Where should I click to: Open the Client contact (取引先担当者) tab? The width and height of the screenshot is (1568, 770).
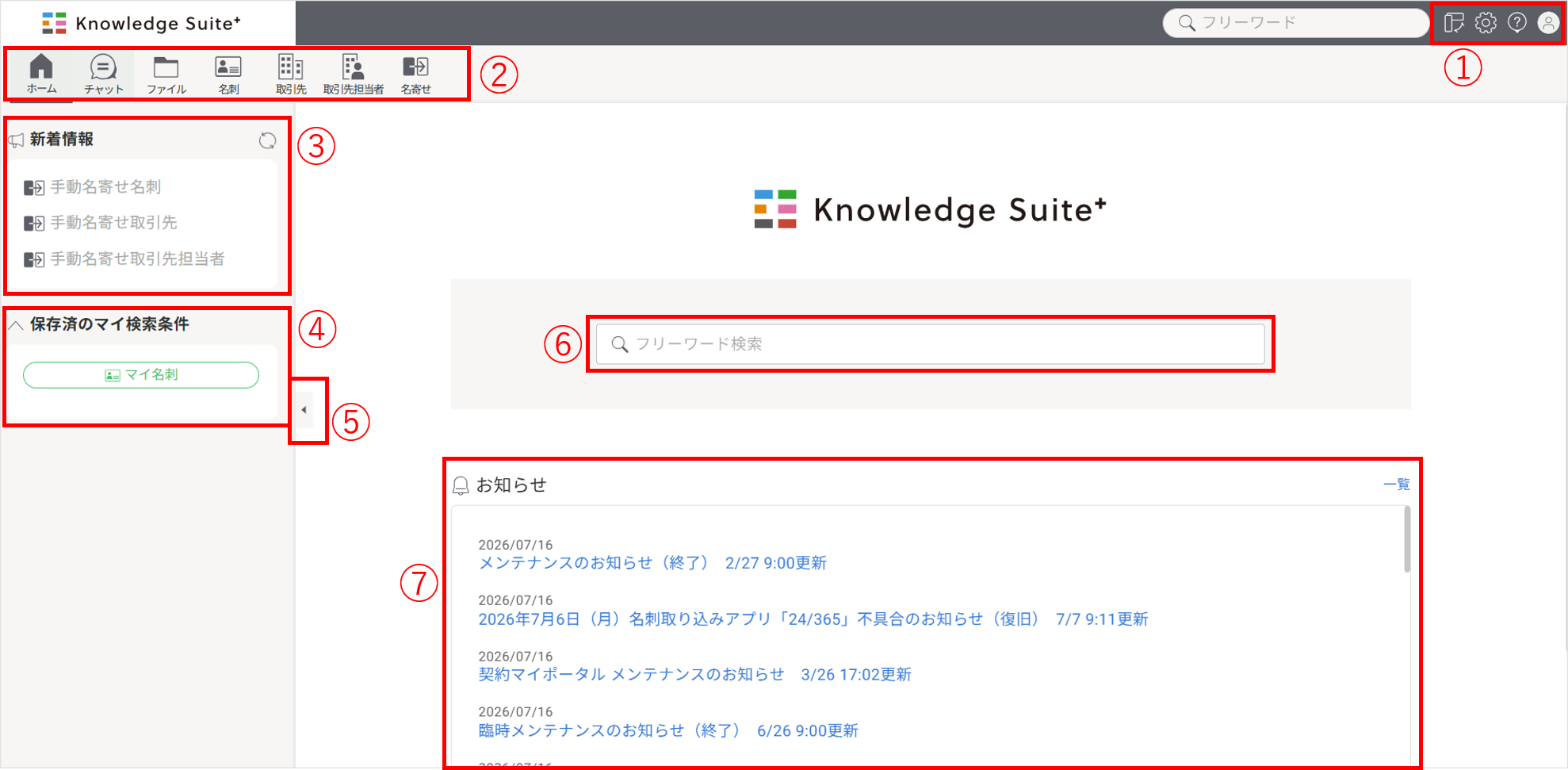coord(353,75)
